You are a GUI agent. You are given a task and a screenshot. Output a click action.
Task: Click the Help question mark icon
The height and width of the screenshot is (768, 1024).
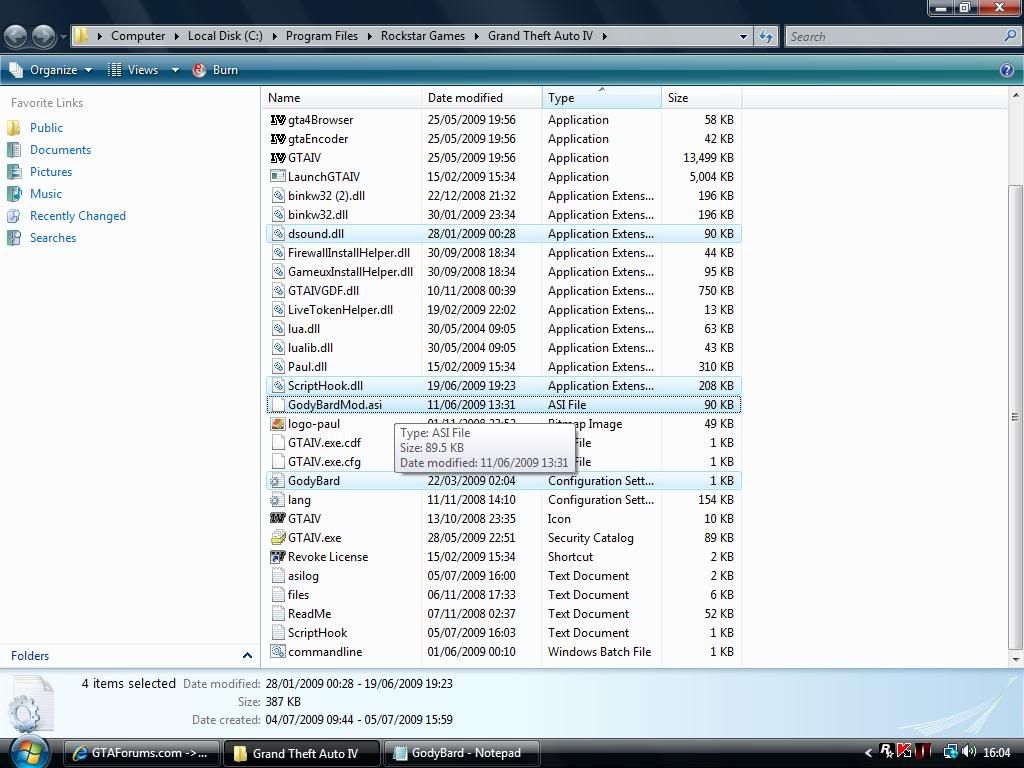[x=1007, y=70]
